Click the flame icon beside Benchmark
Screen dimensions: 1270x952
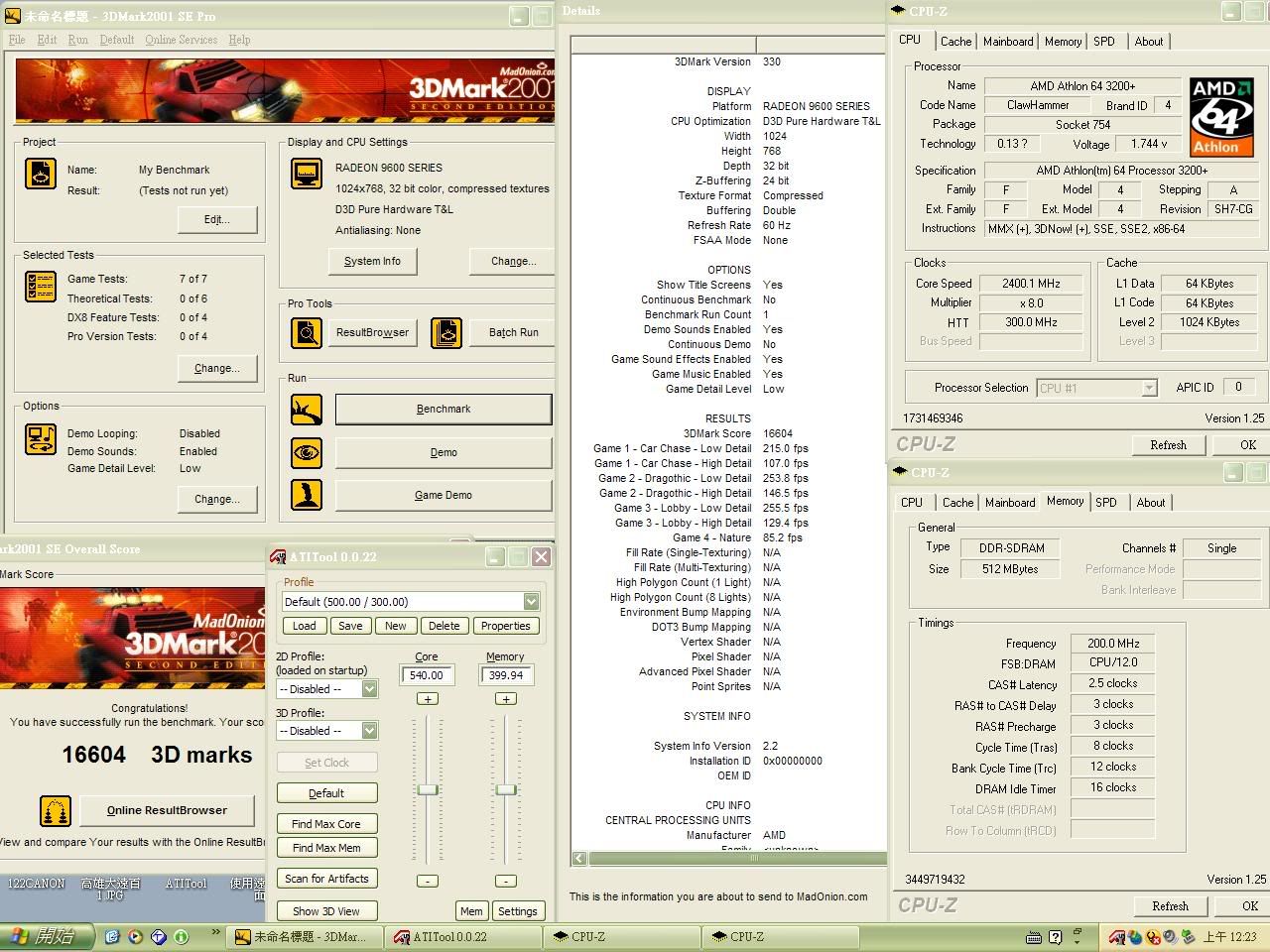point(307,409)
